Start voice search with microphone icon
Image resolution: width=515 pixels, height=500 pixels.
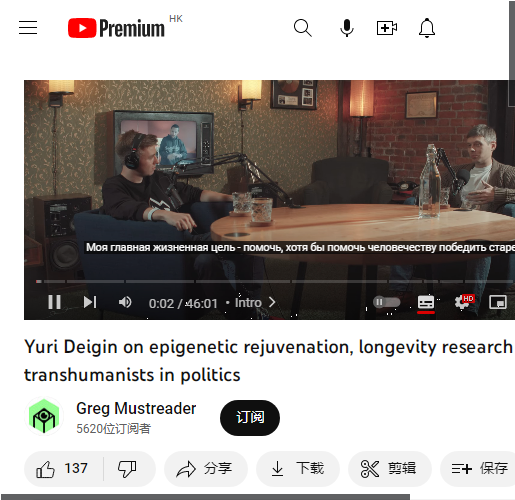[347, 28]
